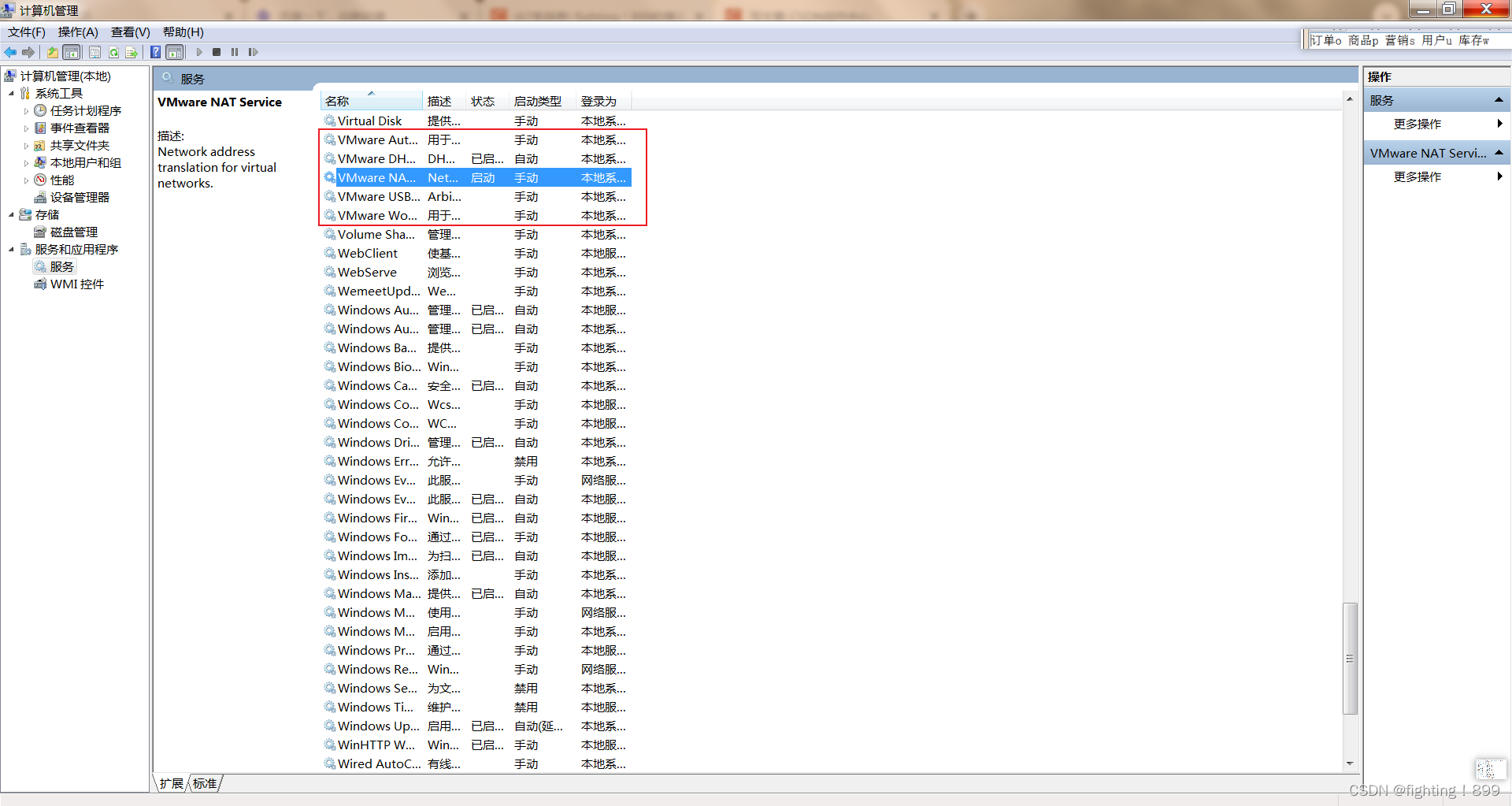Click the services list scroll up arrow
Image resolution: width=1512 pixels, height=806 pixels.
(1350, 99)
